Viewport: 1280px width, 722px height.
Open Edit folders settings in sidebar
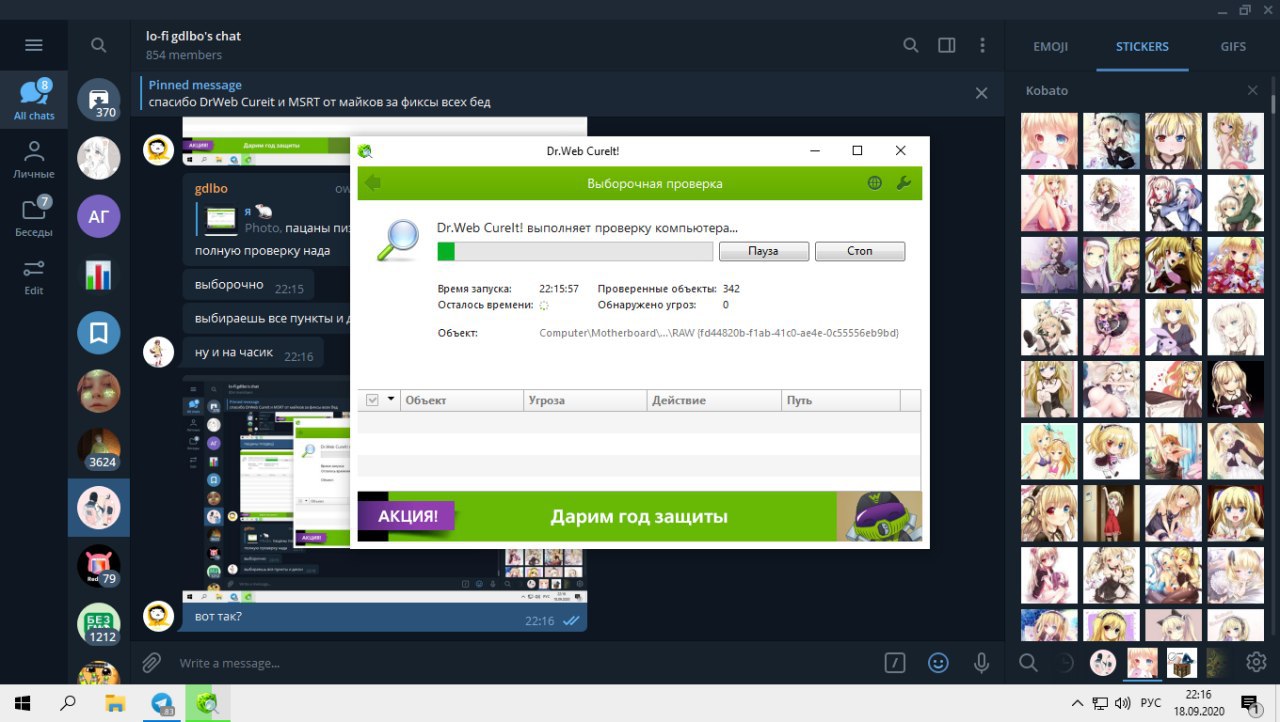(x=34, y=275)
